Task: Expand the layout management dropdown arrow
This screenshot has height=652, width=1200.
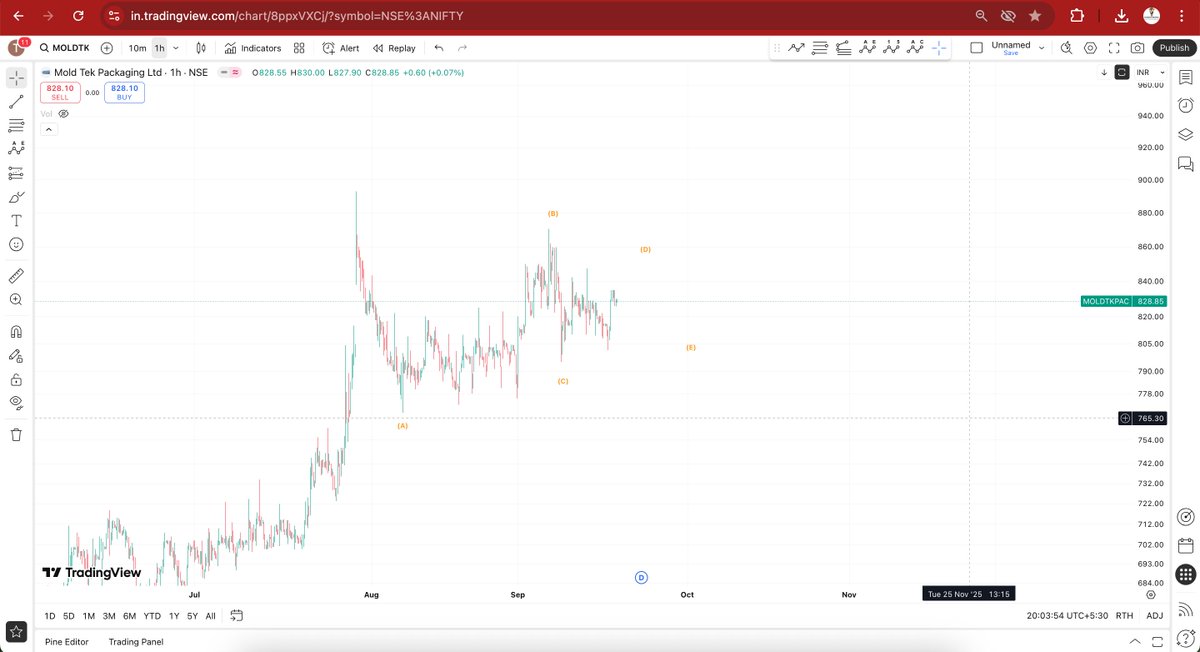Action: coord(1042,47)
